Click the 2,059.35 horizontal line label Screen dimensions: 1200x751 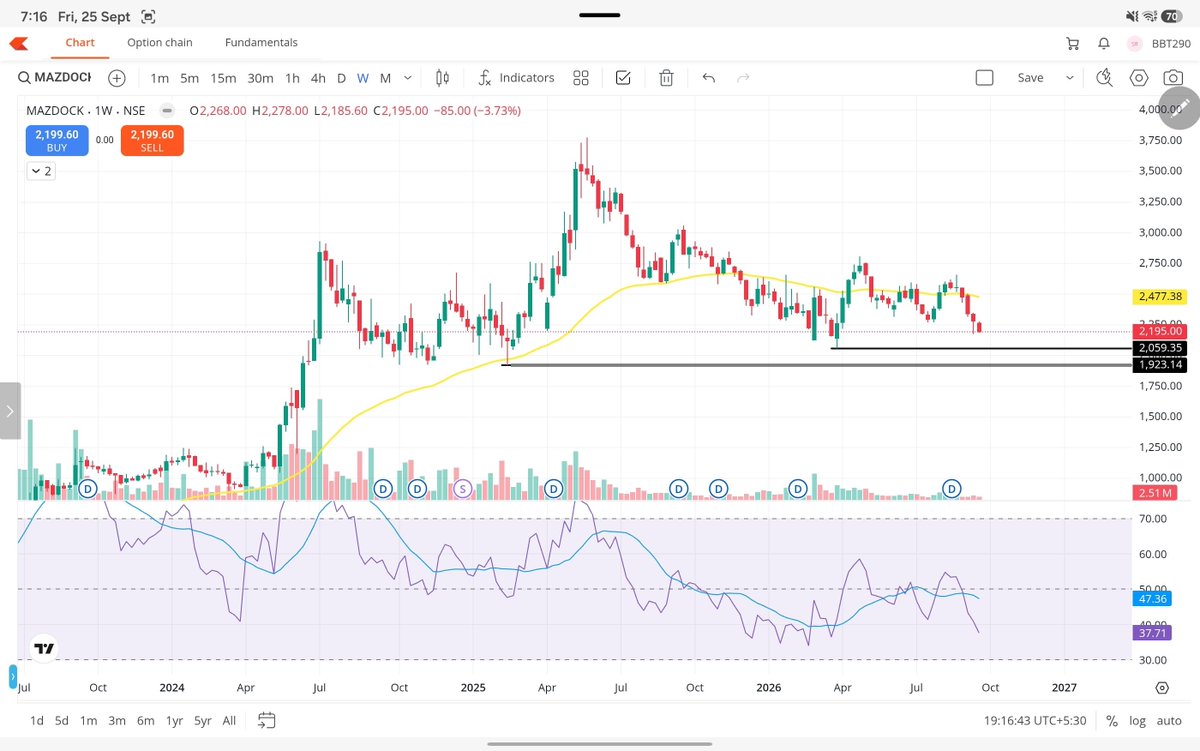1160,348
